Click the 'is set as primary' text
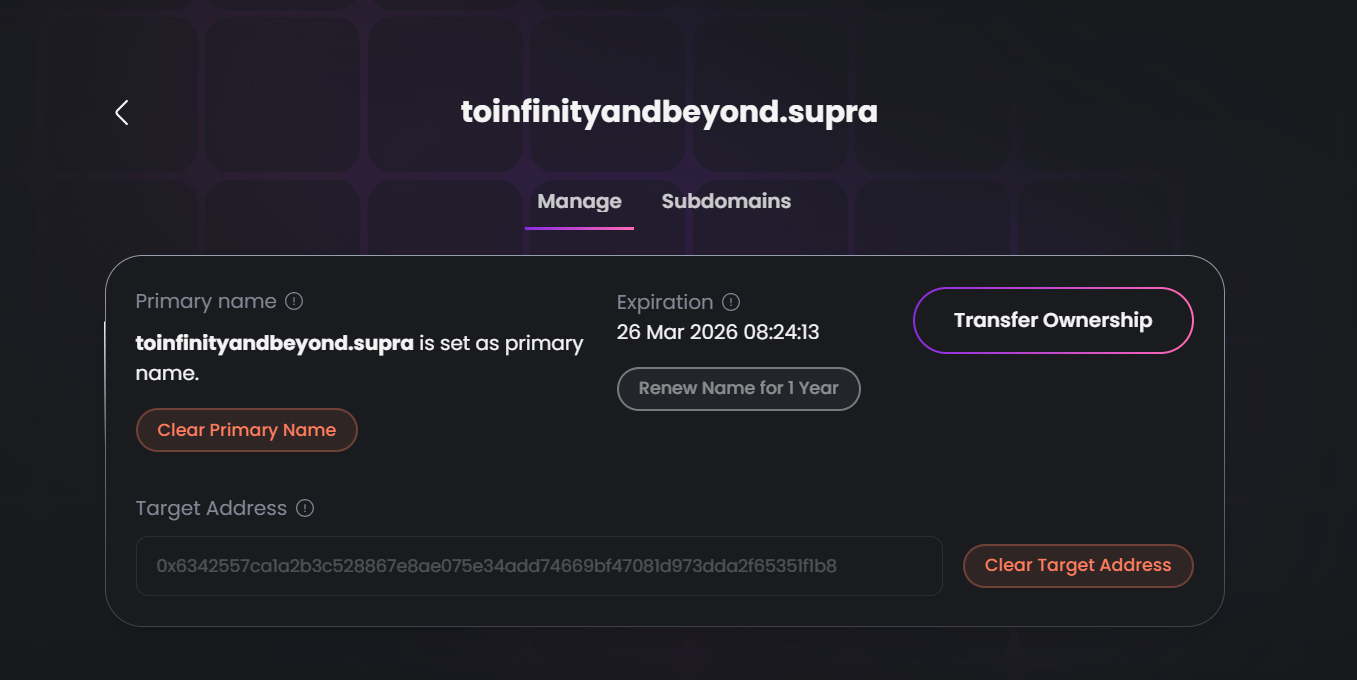The image size is (1357, 680). tap(501, 343)
